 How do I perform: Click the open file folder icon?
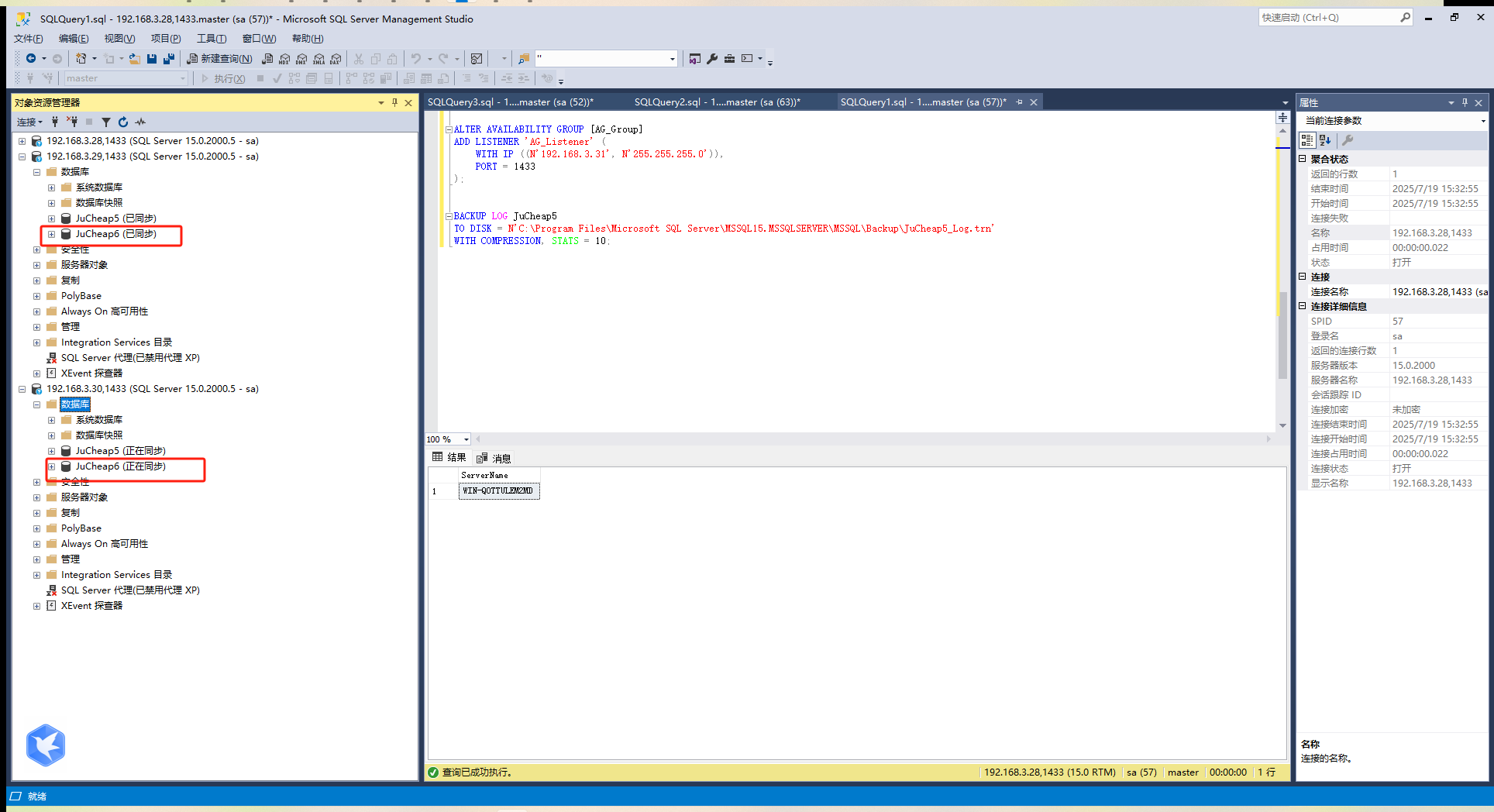(x=135, y=58)
